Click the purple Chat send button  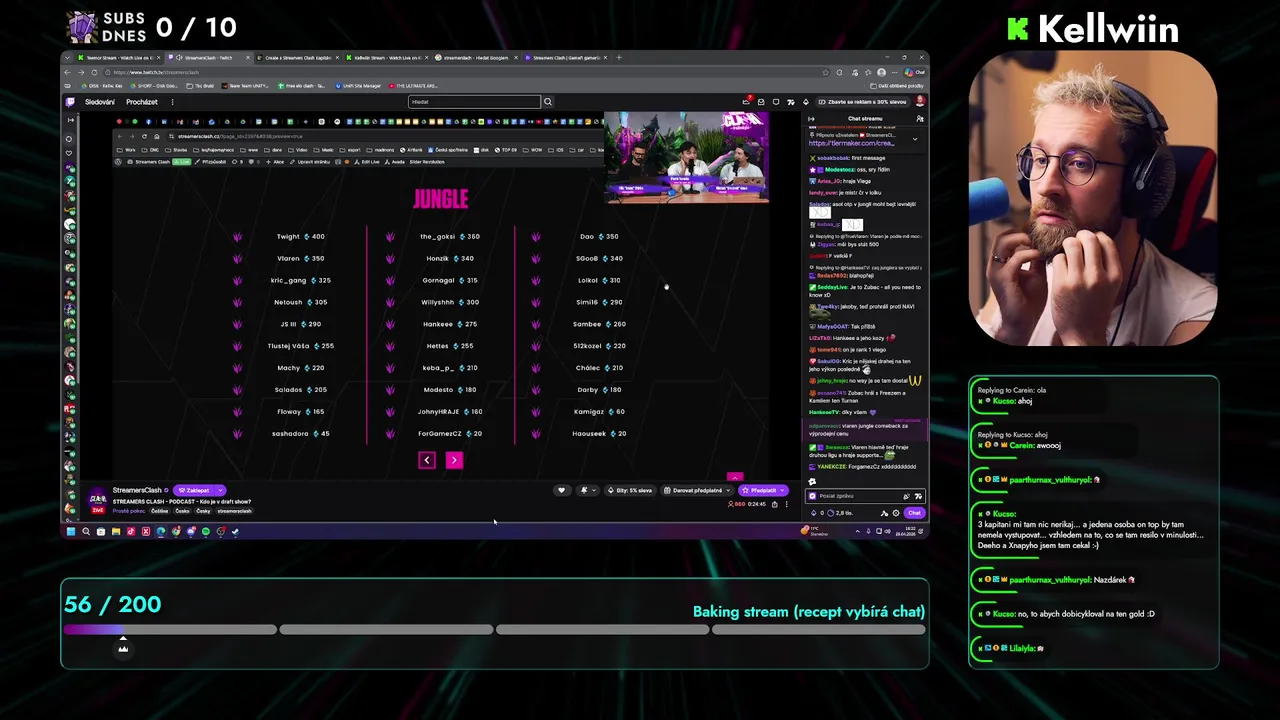coord(914,513)
